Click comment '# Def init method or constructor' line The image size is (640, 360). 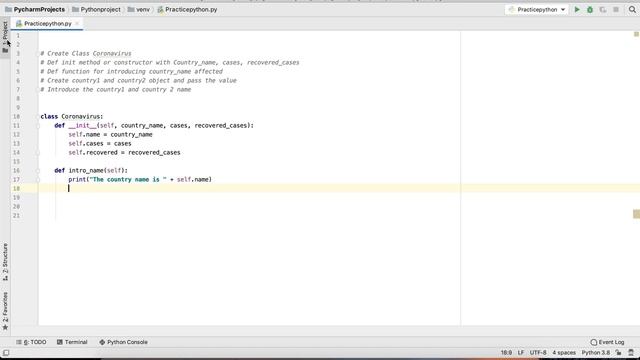pyautogui.click(x=170, y=62)
